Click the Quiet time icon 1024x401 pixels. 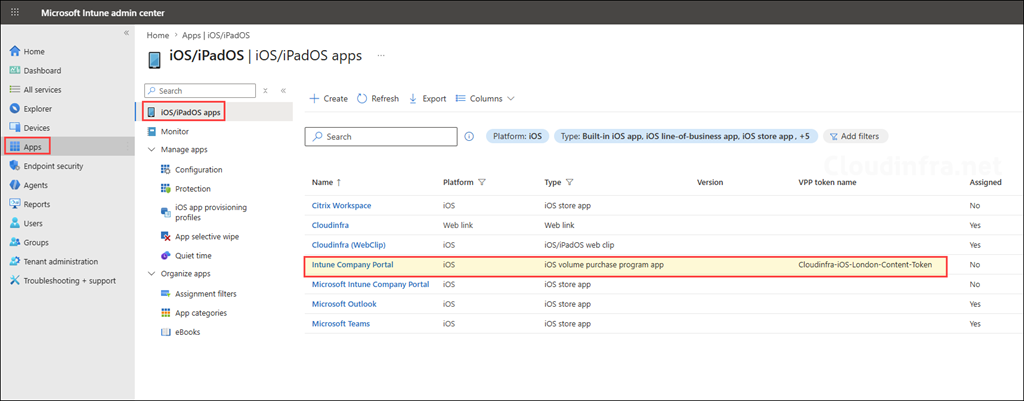[165, 255]
